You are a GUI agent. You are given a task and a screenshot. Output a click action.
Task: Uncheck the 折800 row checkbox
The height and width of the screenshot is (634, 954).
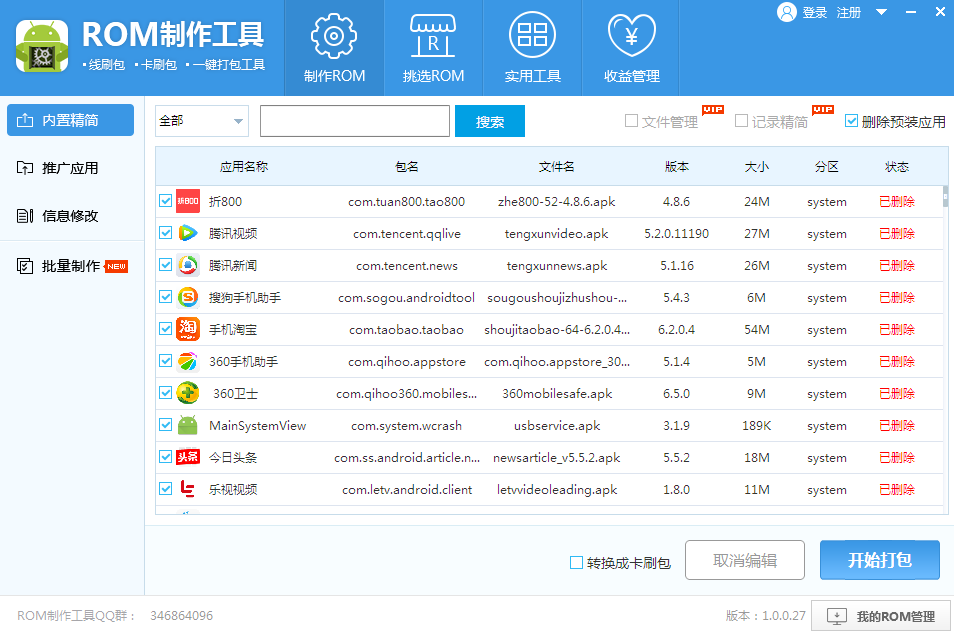pos(165,201)
